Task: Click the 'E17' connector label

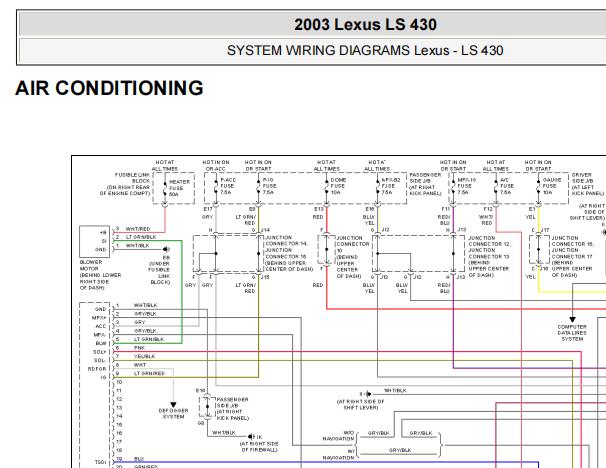Action: [208, 209]
